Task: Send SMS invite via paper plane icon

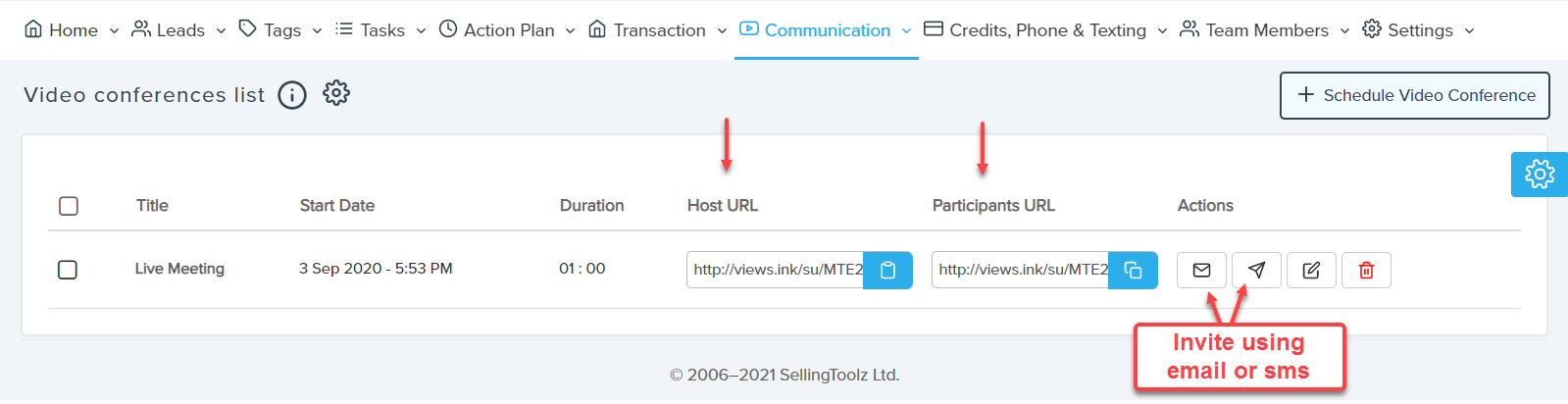Action: (1256, 271)
